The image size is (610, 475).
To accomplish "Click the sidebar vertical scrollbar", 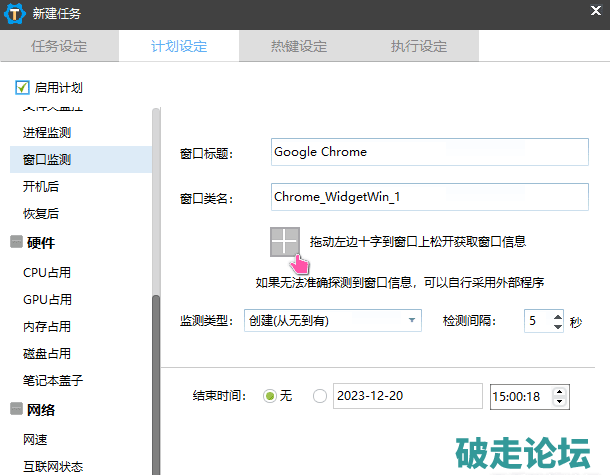I will 155,380.
